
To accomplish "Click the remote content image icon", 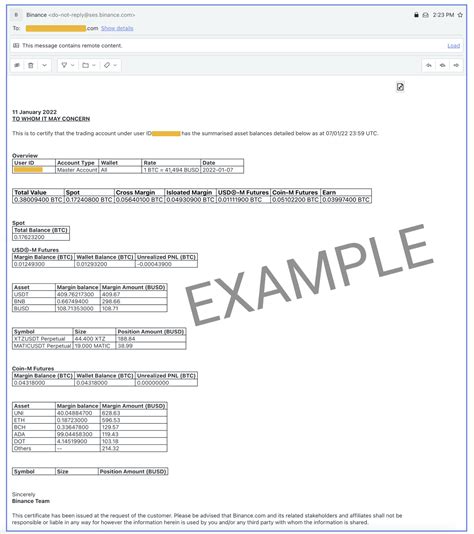I will pyautogui.click(x=16, y=46).
